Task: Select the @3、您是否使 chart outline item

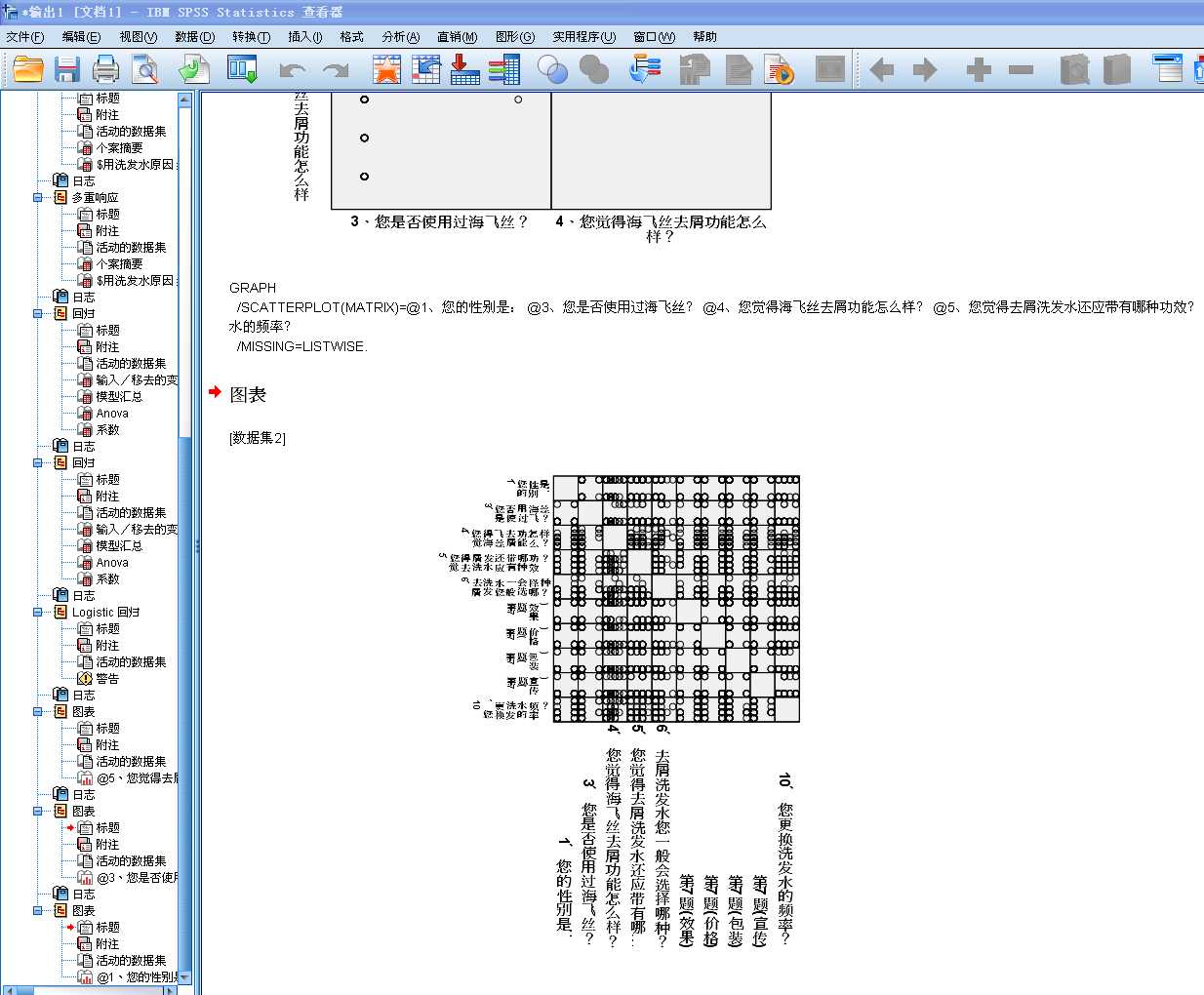Action: click(136, 877)
